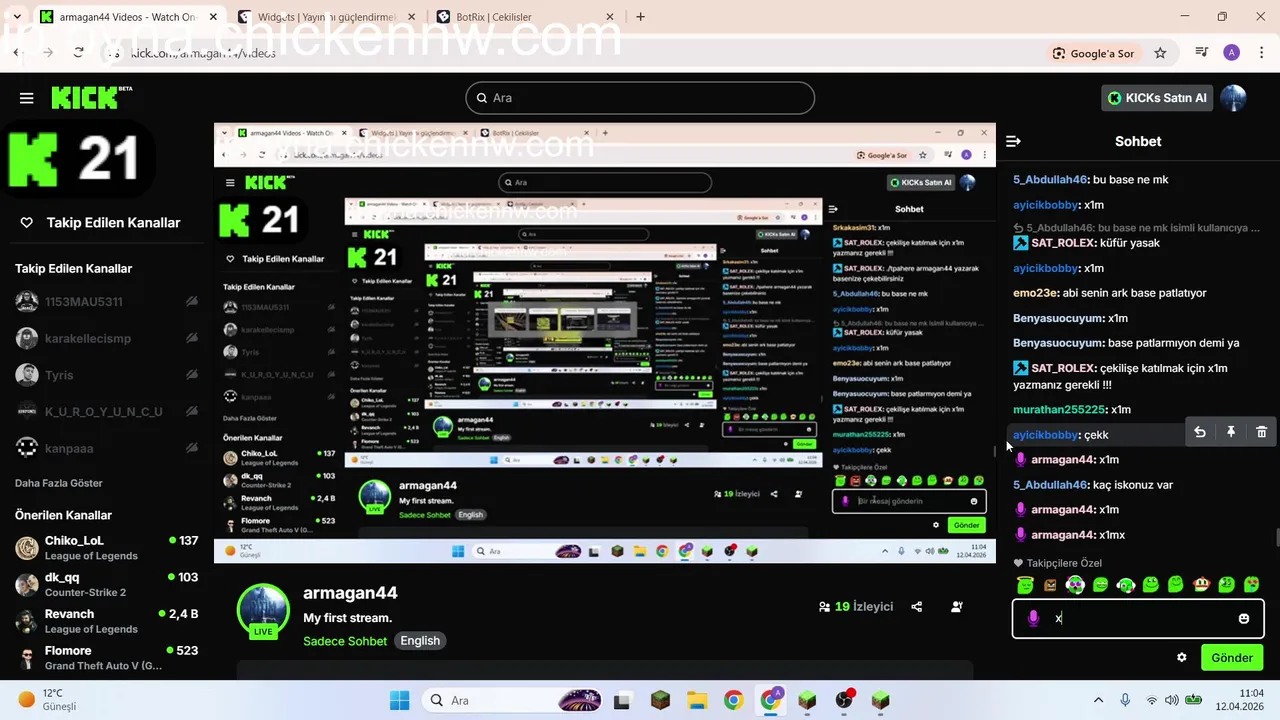Click username emo23e in chat
This screenshot has width=1280, height=720.
click(1035, 293)
